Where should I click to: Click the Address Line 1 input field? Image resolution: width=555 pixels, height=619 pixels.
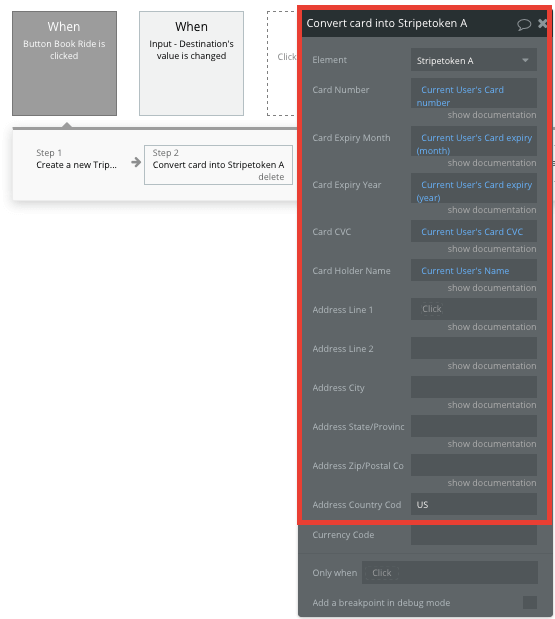474,309
